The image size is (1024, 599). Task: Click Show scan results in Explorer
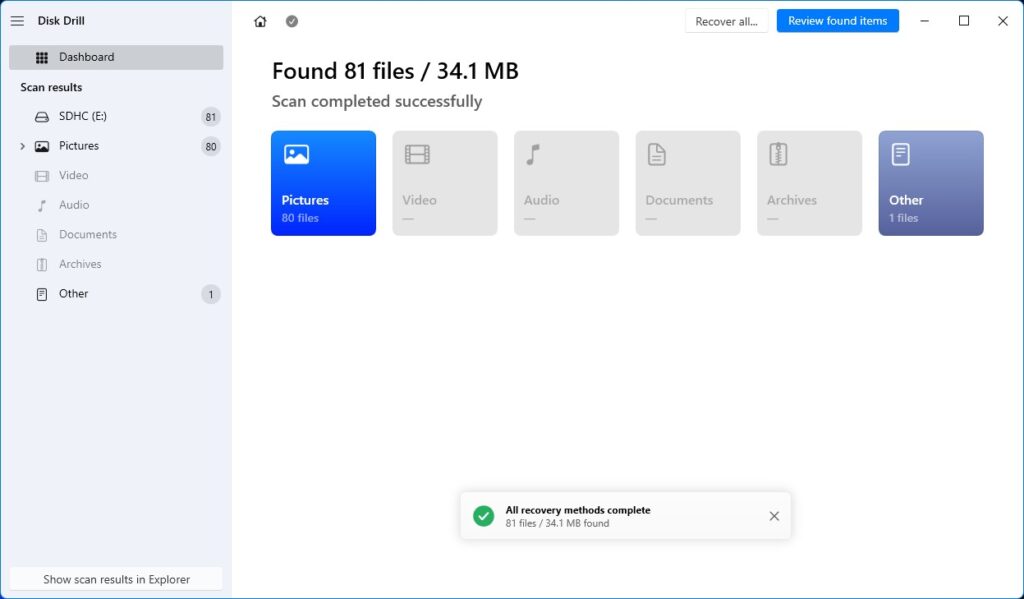pyautogui.click(x=116, y=578)
